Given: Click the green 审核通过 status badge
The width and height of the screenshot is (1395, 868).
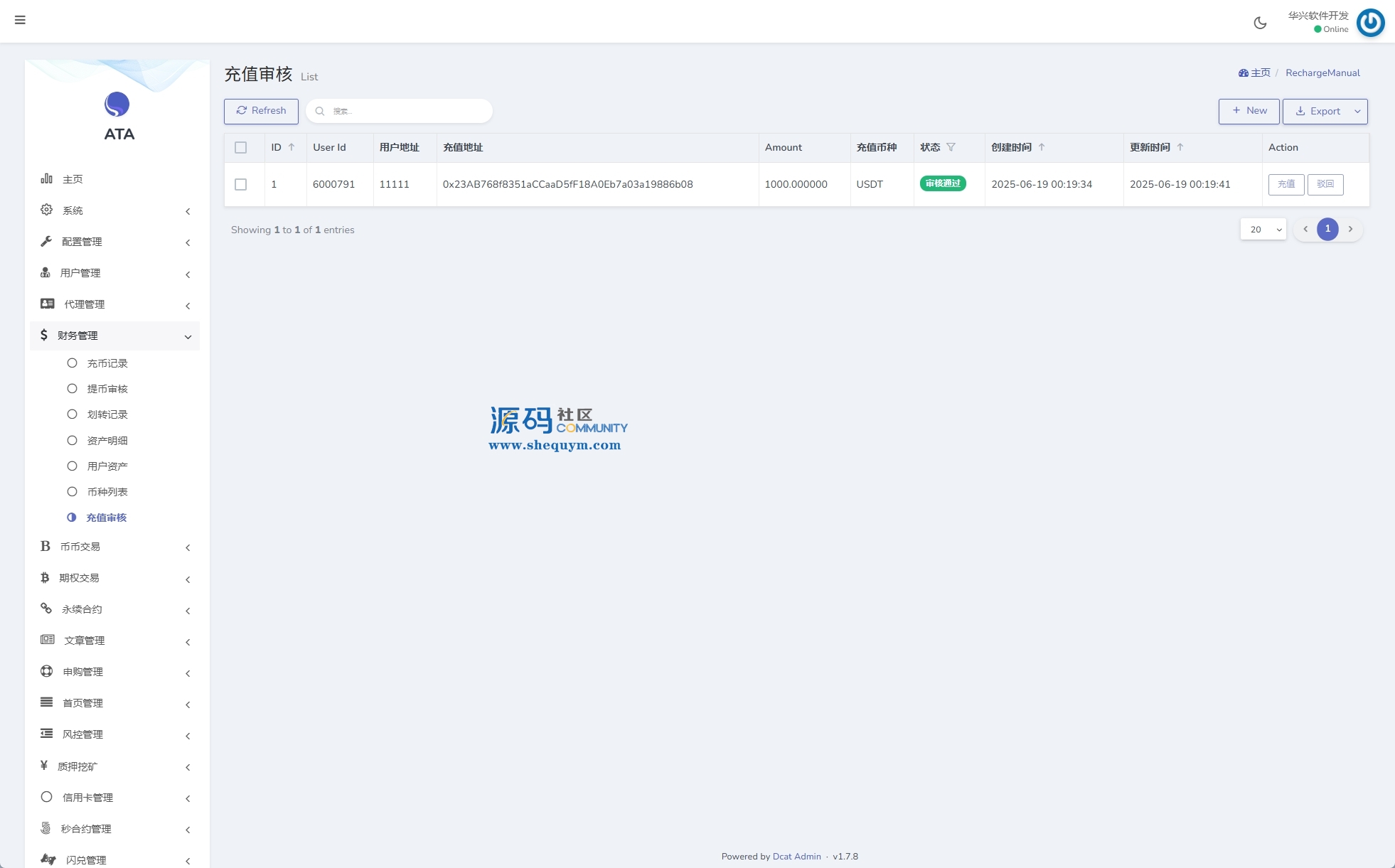Looking at the screenshot, I should tap(942, 183).
